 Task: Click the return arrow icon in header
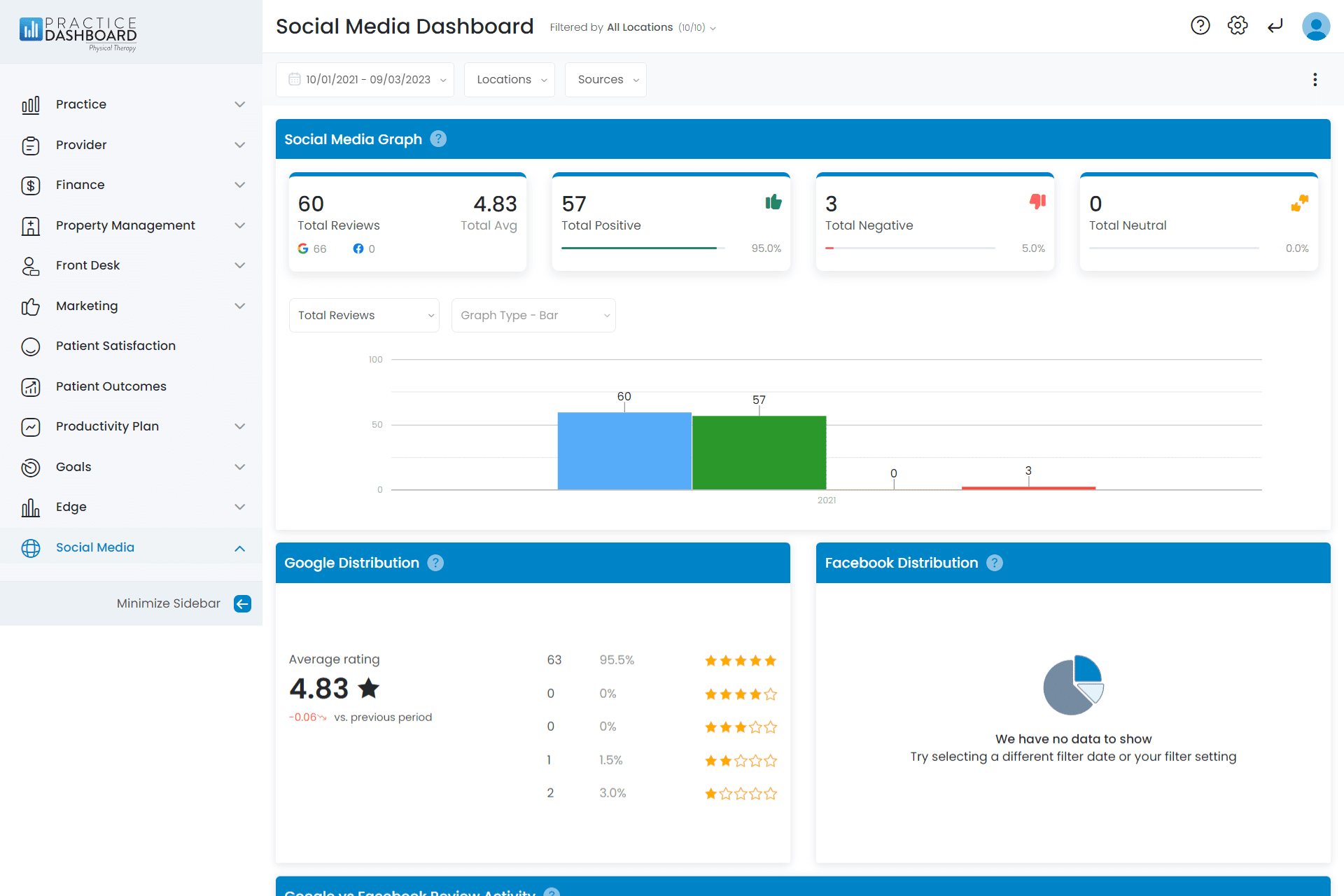click(x=1275, y=26)
